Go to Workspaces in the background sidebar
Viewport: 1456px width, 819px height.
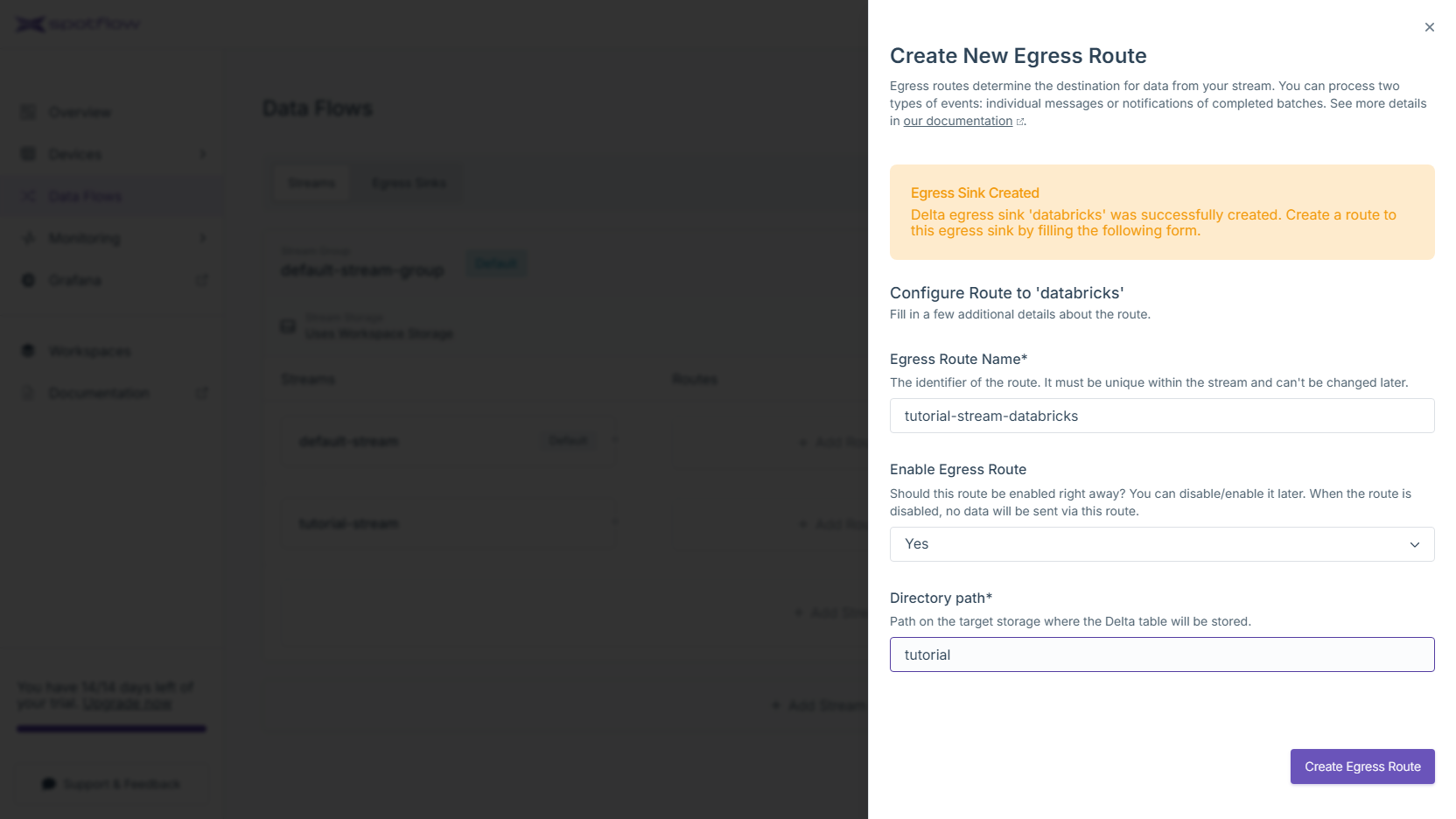(111, 351)
